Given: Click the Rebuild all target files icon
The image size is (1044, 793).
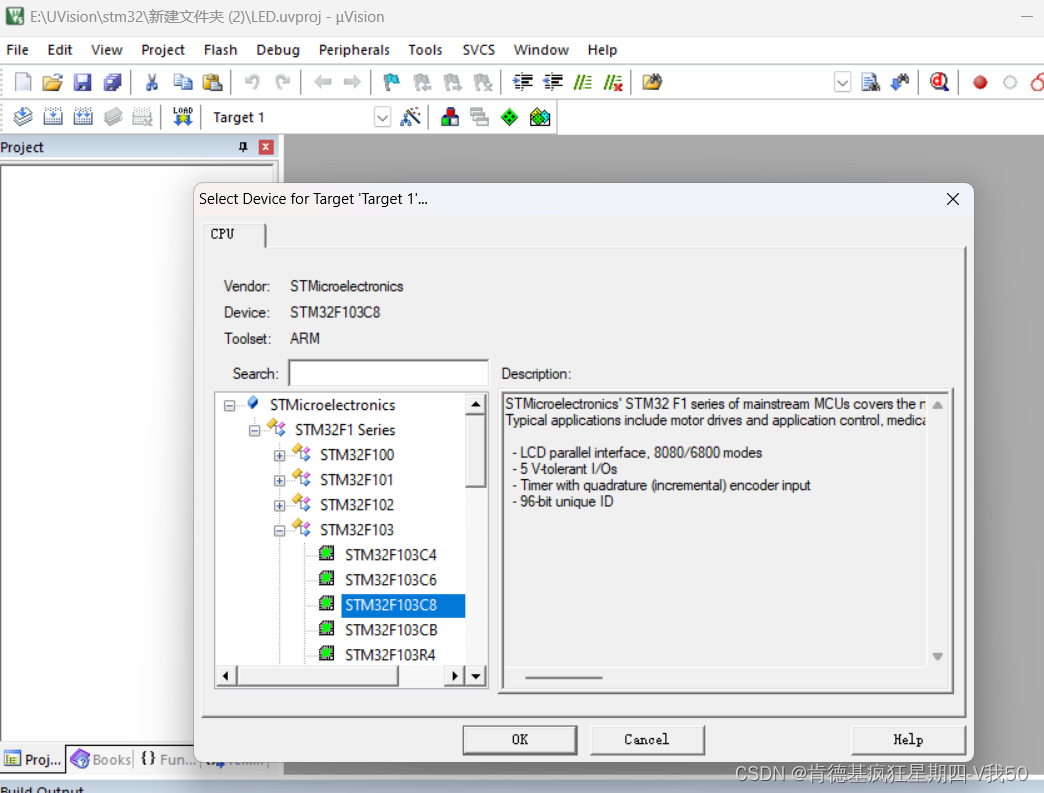Looking at the screenshot, I should point(83,117).
